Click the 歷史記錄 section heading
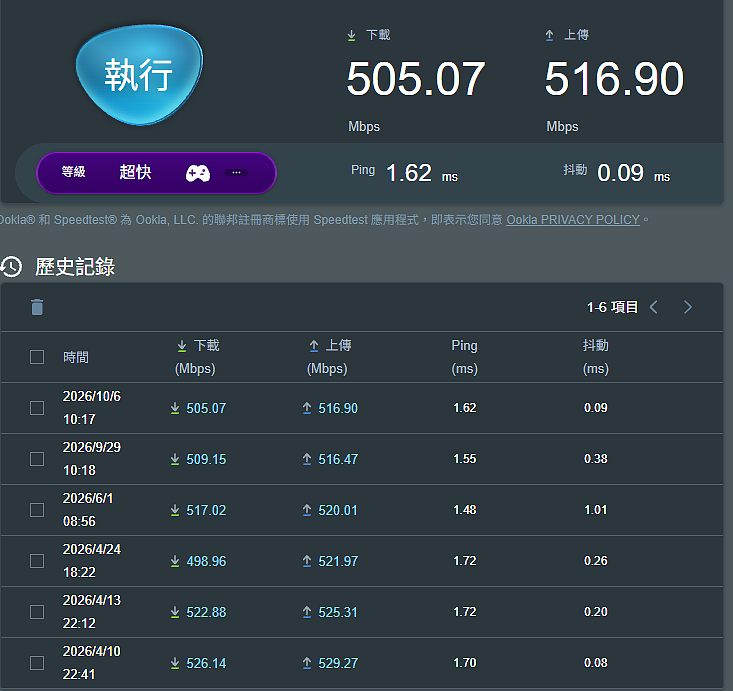Image resolution: width=733 pixels, height=691 pixels. point(75,267)
